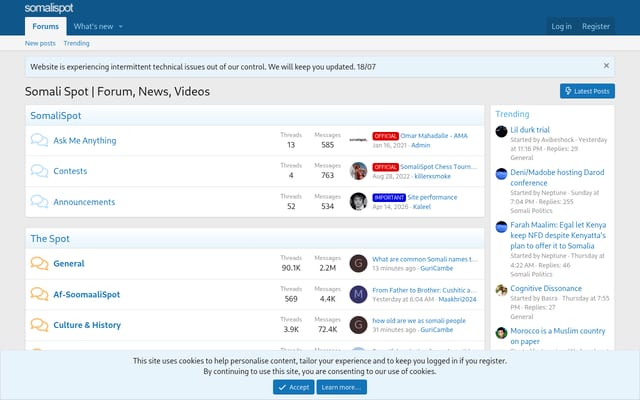Click GuriCambe username in General row
The height and width of the screenshot is (400, 640).
click(436, 268)
